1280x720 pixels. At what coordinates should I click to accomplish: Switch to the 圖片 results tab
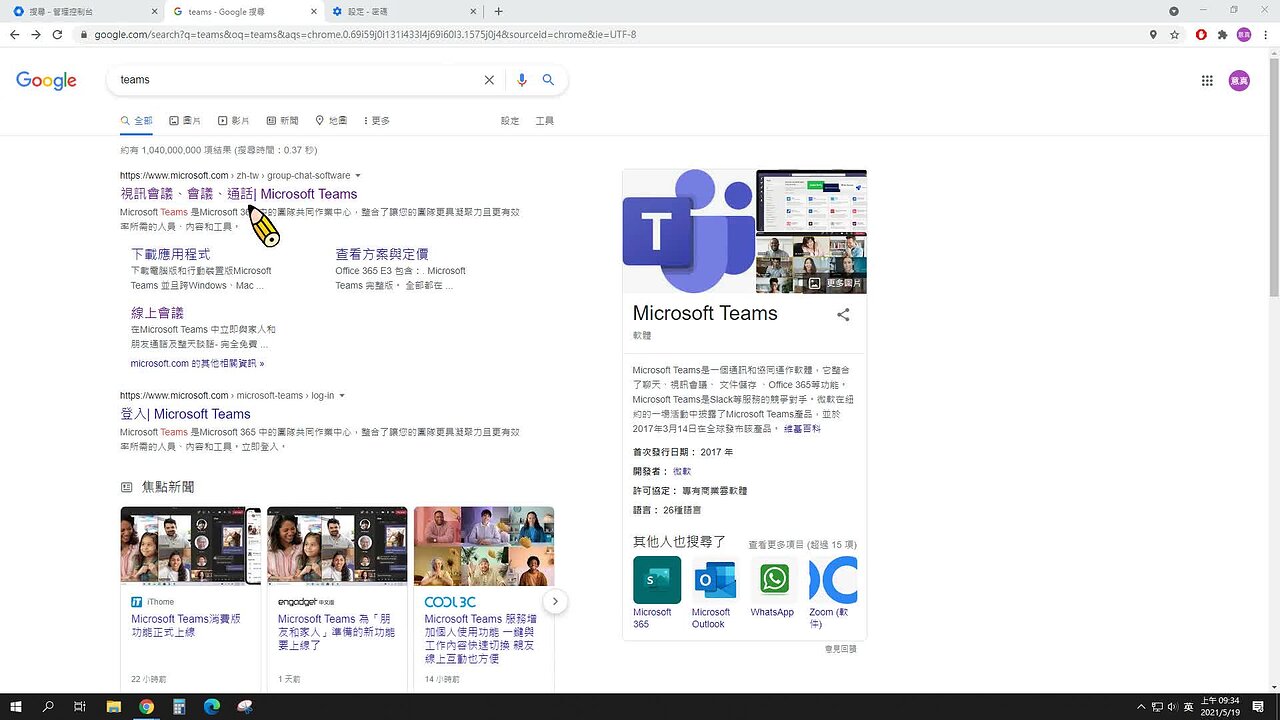tap(185, 121)
